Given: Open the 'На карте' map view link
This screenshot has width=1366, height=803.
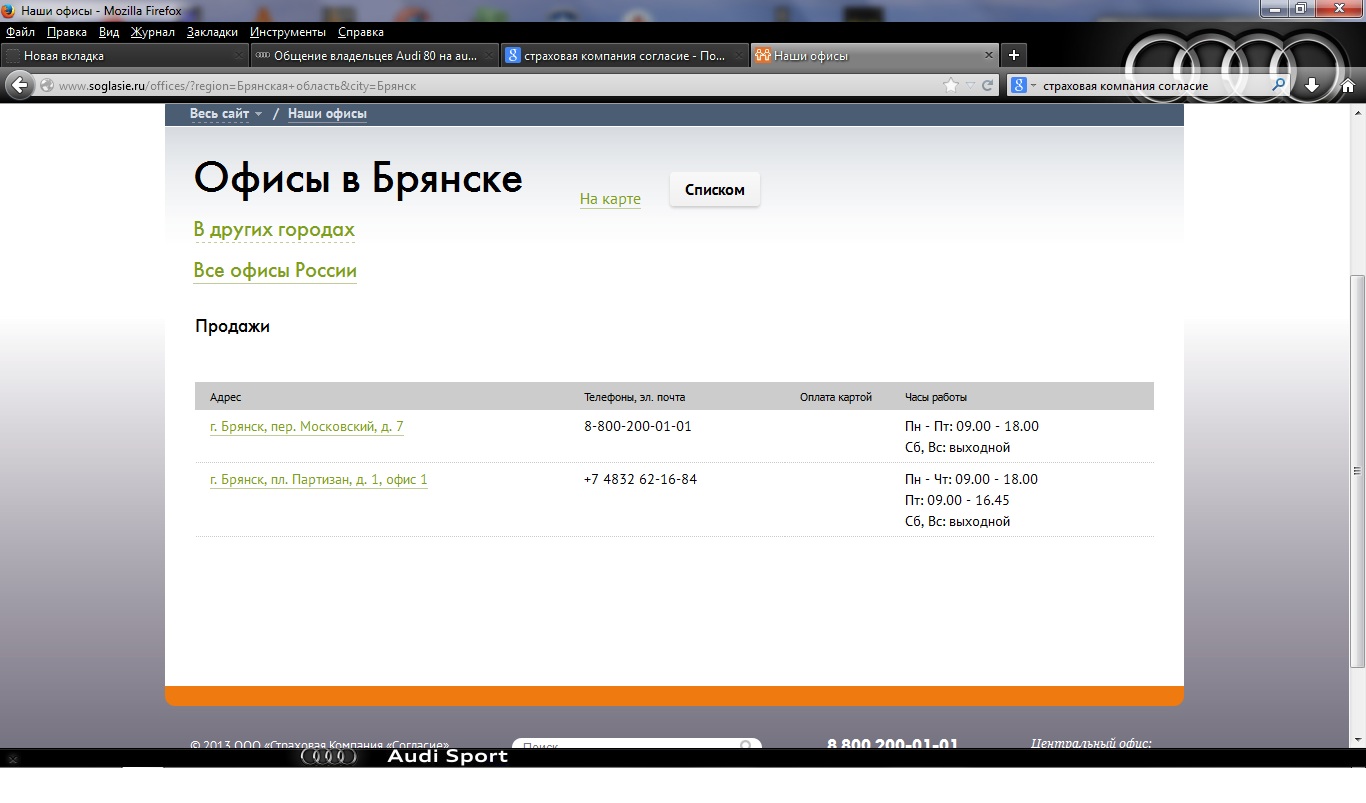Looking at the screenshot, I should point(610,199).
